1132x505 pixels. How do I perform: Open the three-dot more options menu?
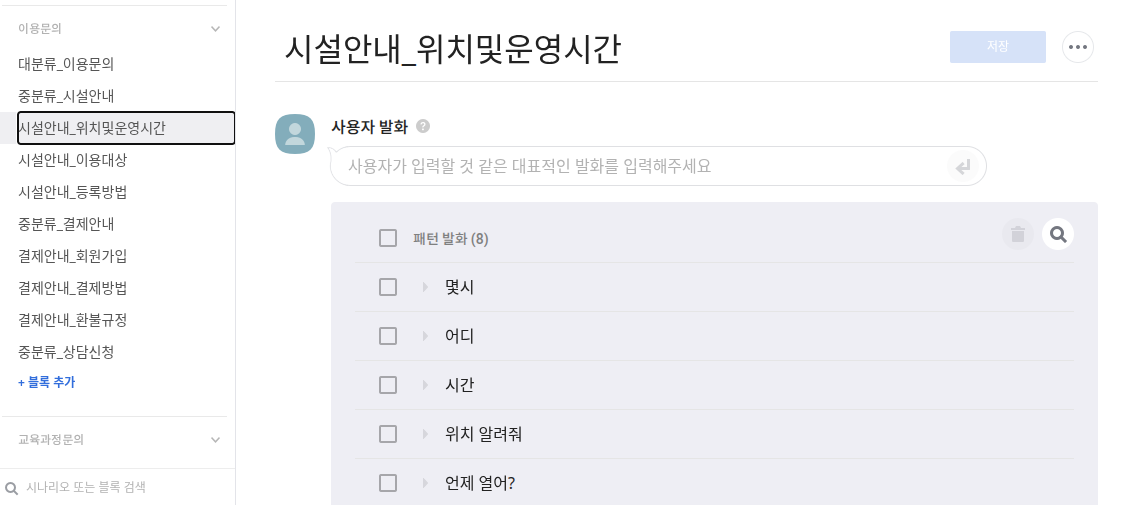(x=1078, y=47)
